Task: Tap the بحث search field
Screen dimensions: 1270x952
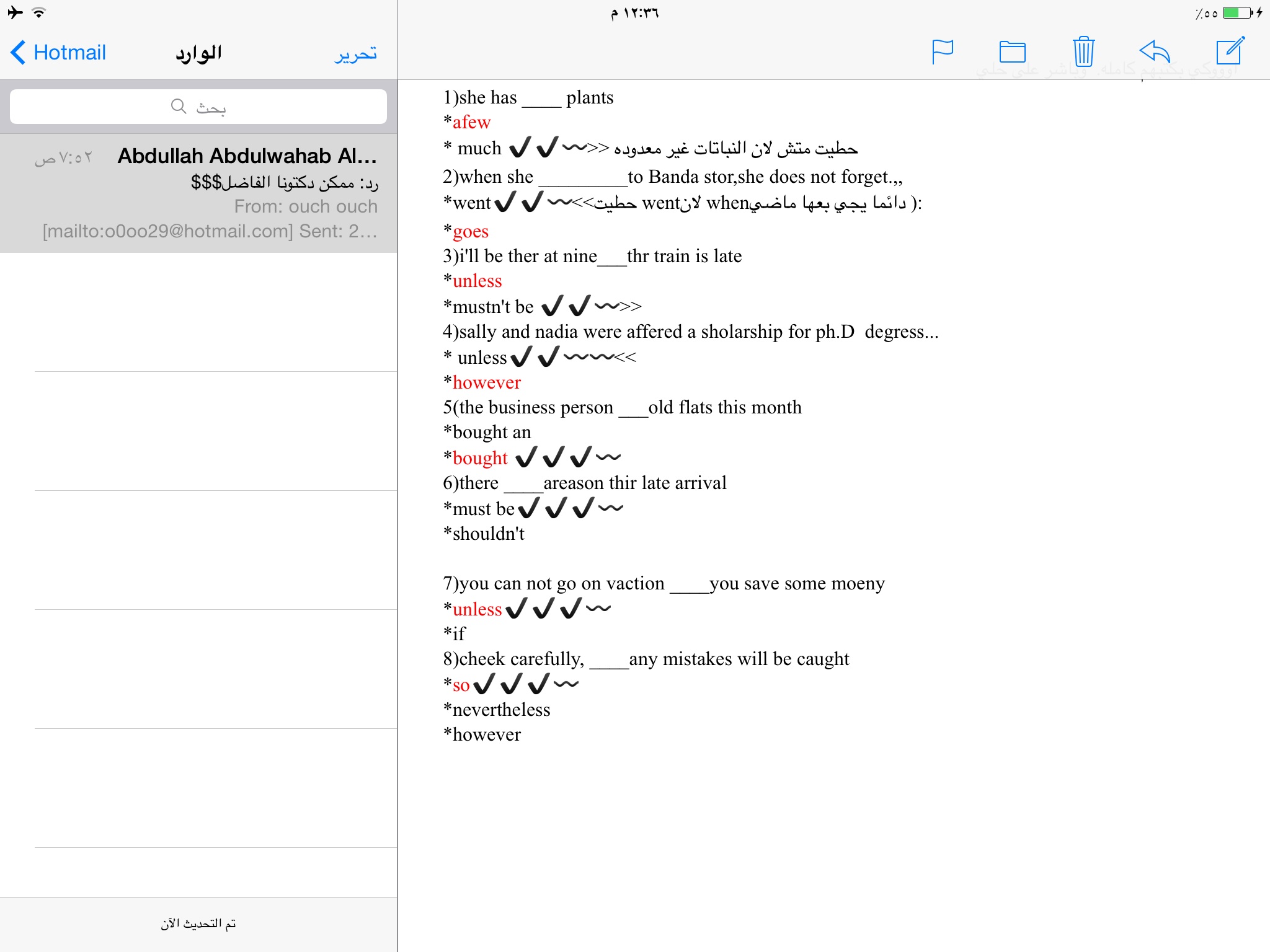Action: (x=198, y=107)
